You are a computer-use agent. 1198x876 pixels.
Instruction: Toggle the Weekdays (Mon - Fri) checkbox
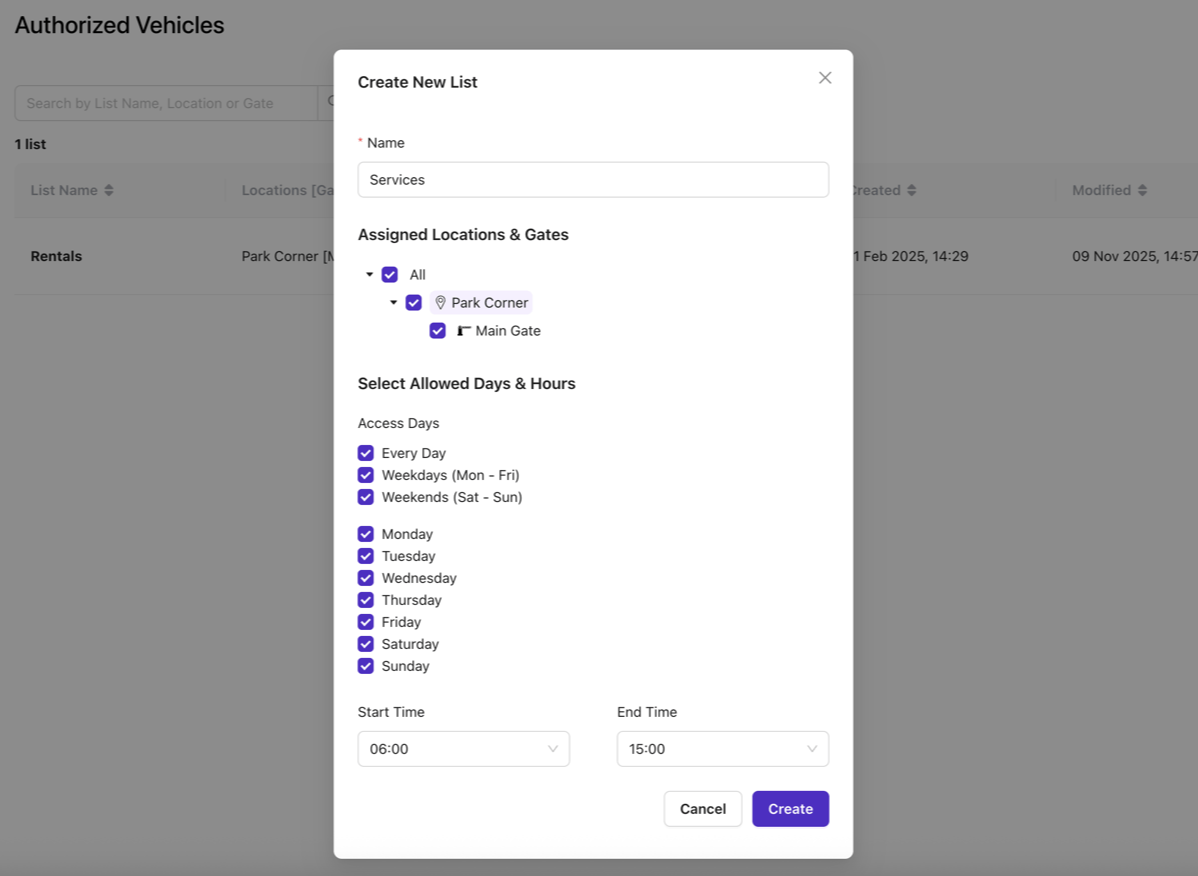coord(366,475)
